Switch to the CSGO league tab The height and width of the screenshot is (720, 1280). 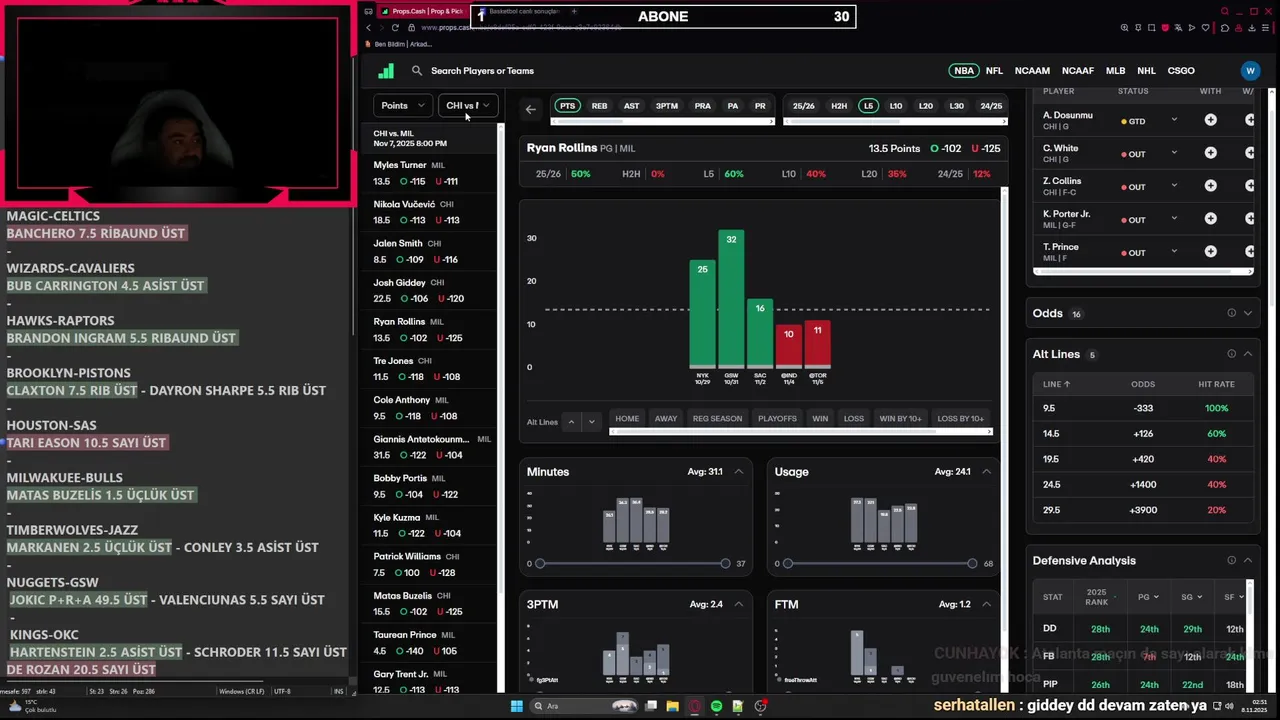point(1181,71)
